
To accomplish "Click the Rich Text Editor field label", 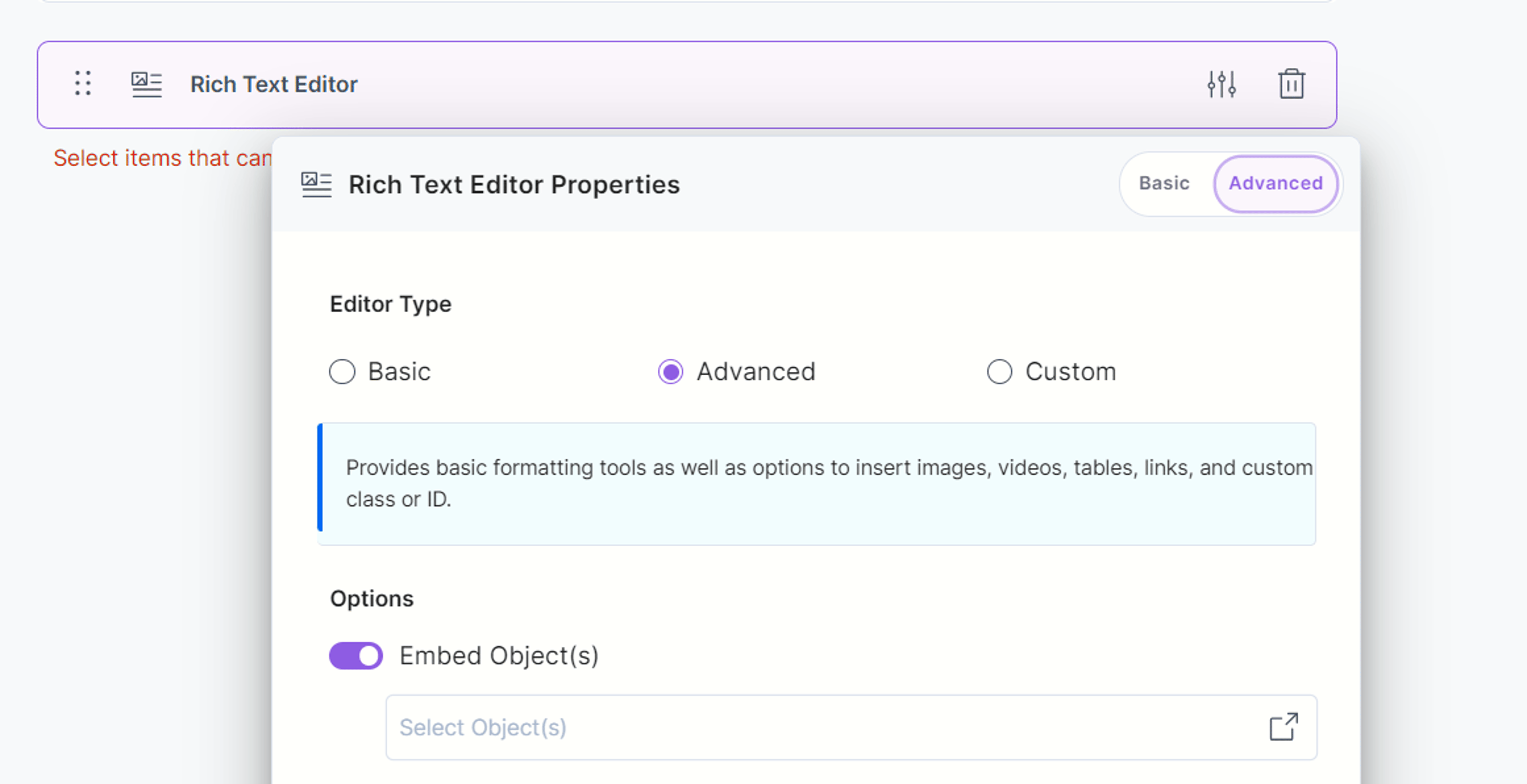I will point(274,84).
